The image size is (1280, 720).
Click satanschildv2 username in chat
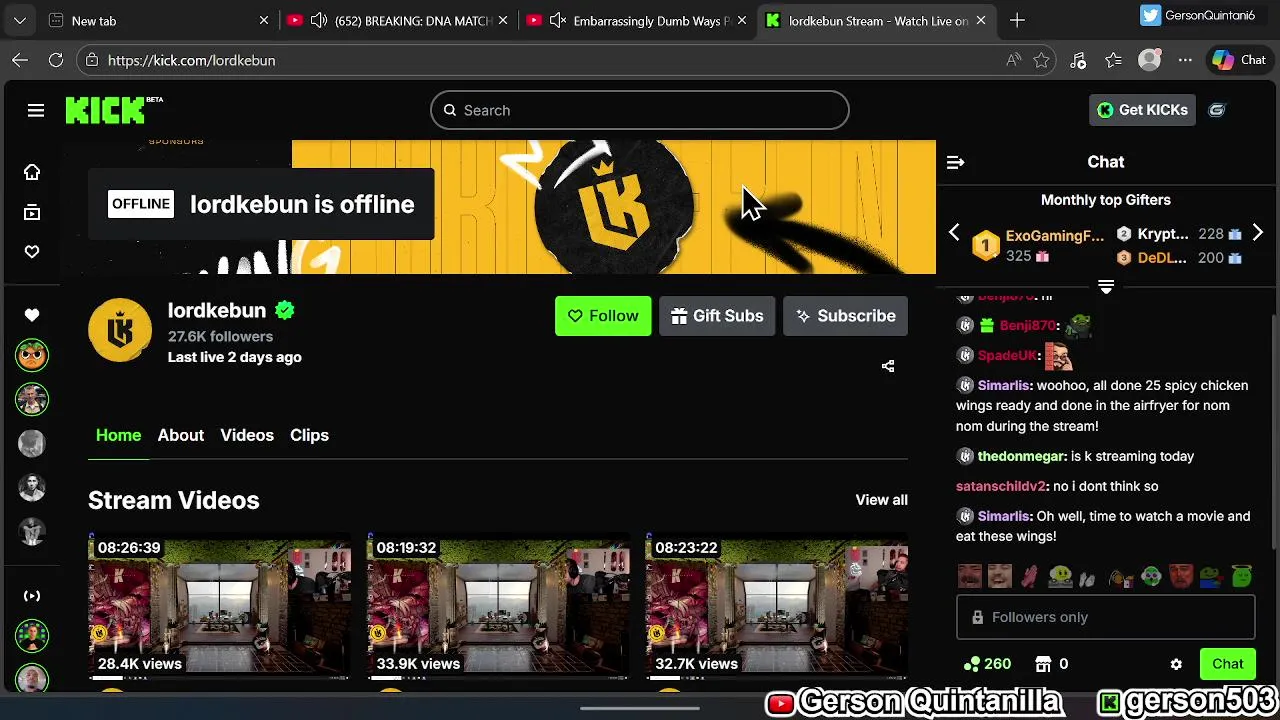[x=1000, y=486]
